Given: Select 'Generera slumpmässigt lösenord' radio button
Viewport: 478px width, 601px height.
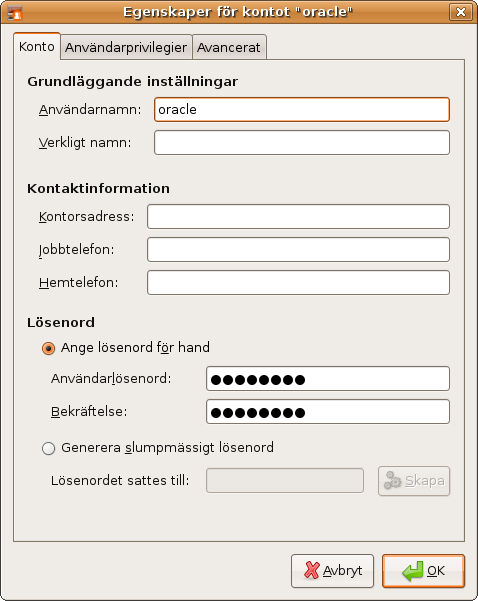Looking at the screenshot, I should [48, 448].
